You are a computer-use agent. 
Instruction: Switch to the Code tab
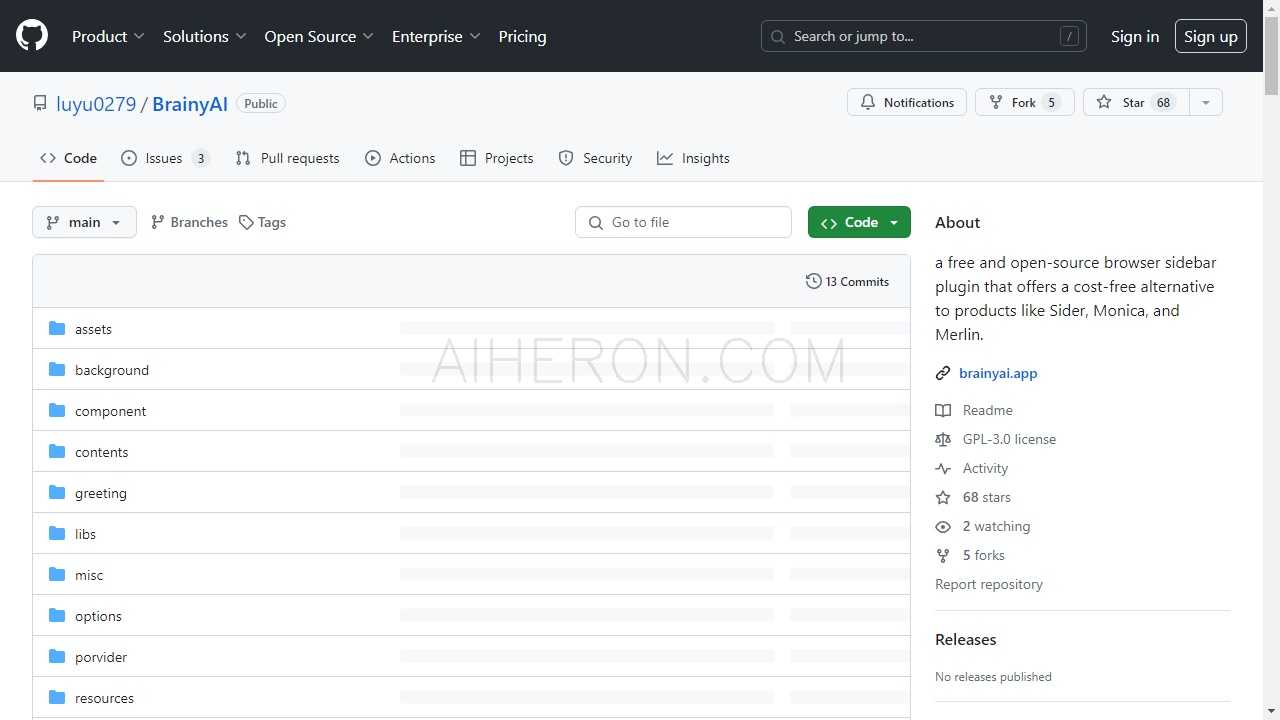68,158
